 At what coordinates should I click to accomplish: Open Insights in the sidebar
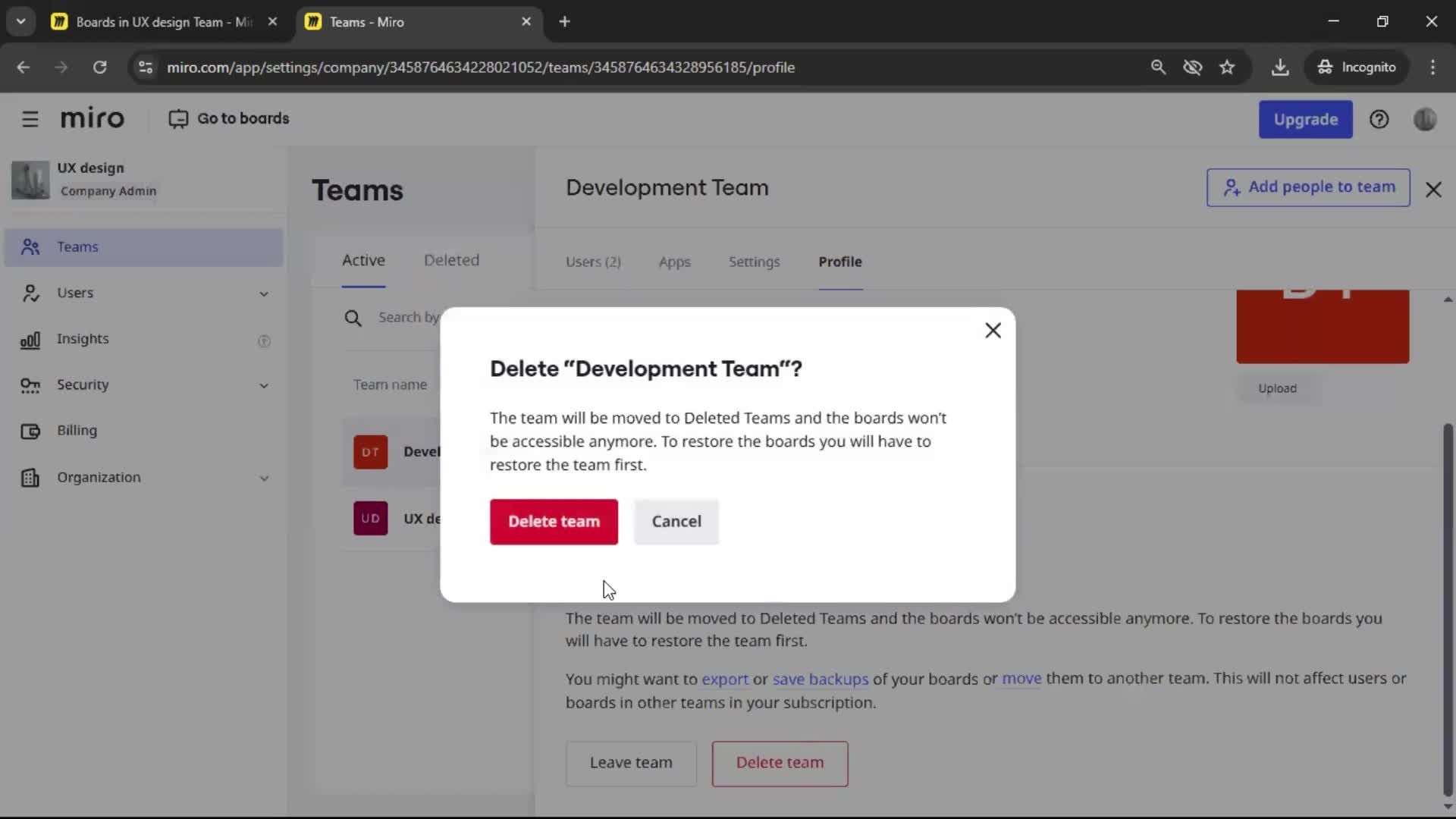[x=83, y=339]
